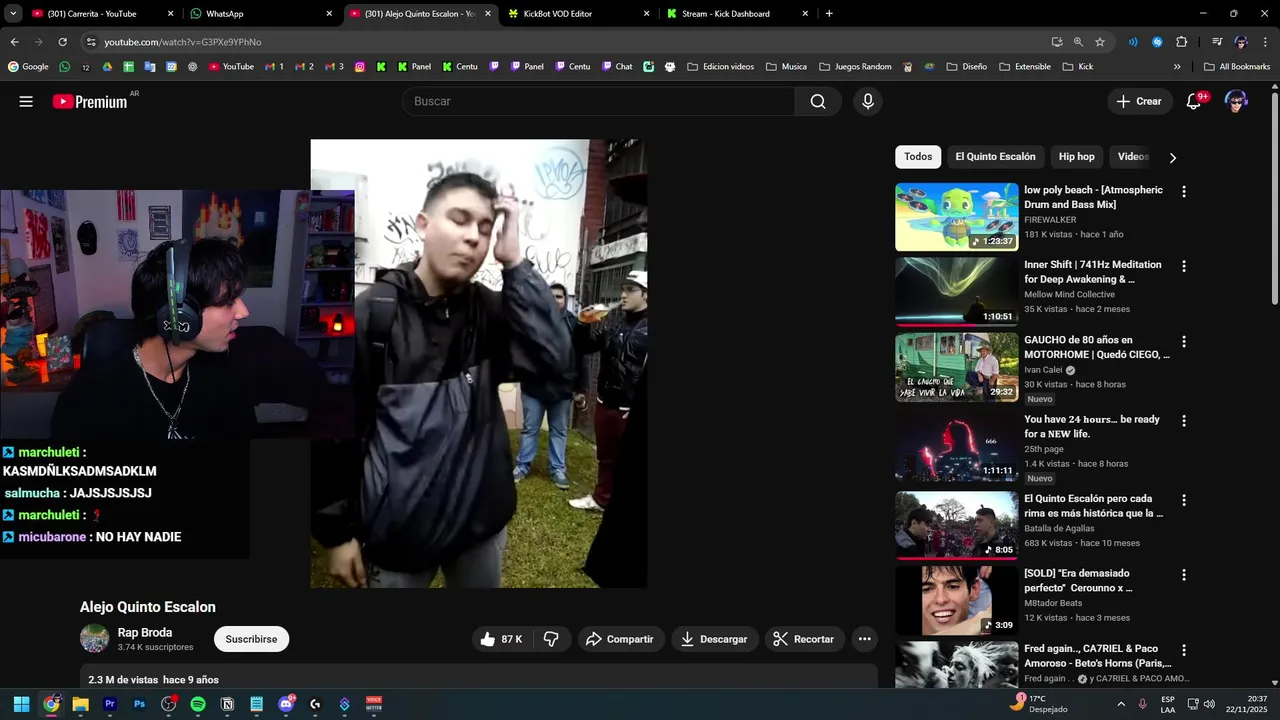
Task: Open the Diseño bookmark folder
Action: pyautogui.click(x=967, y=67)
